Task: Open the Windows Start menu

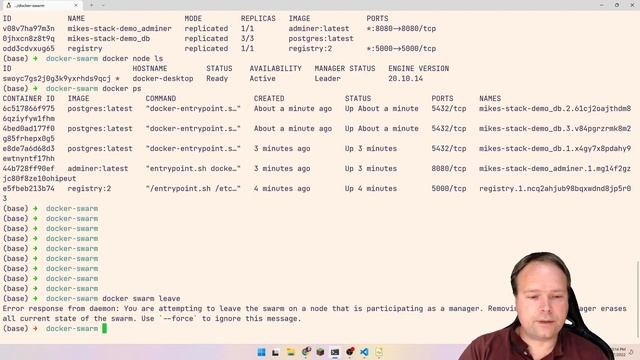Action: (261, 352)
